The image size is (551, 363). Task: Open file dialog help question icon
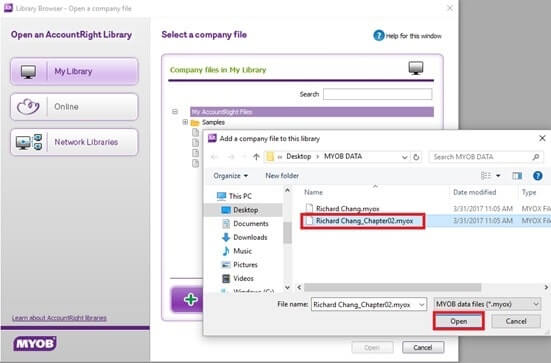point(538,176)
